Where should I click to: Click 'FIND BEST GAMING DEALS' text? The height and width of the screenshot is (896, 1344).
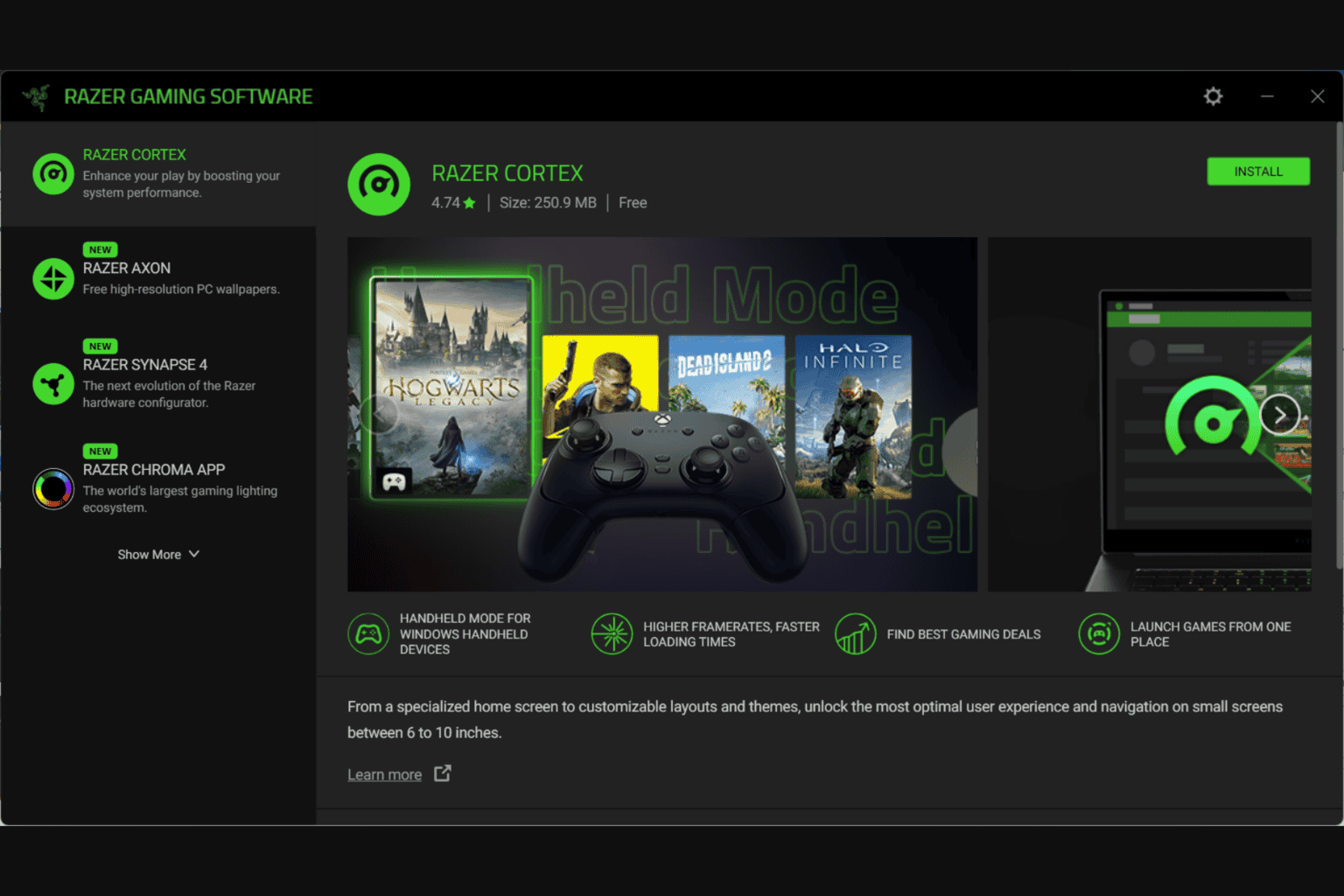[963, 634]
